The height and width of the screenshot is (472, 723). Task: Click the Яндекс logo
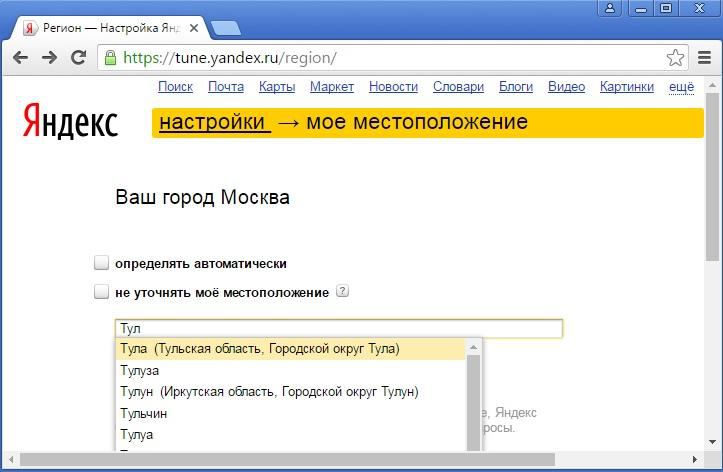coord(71,122)
